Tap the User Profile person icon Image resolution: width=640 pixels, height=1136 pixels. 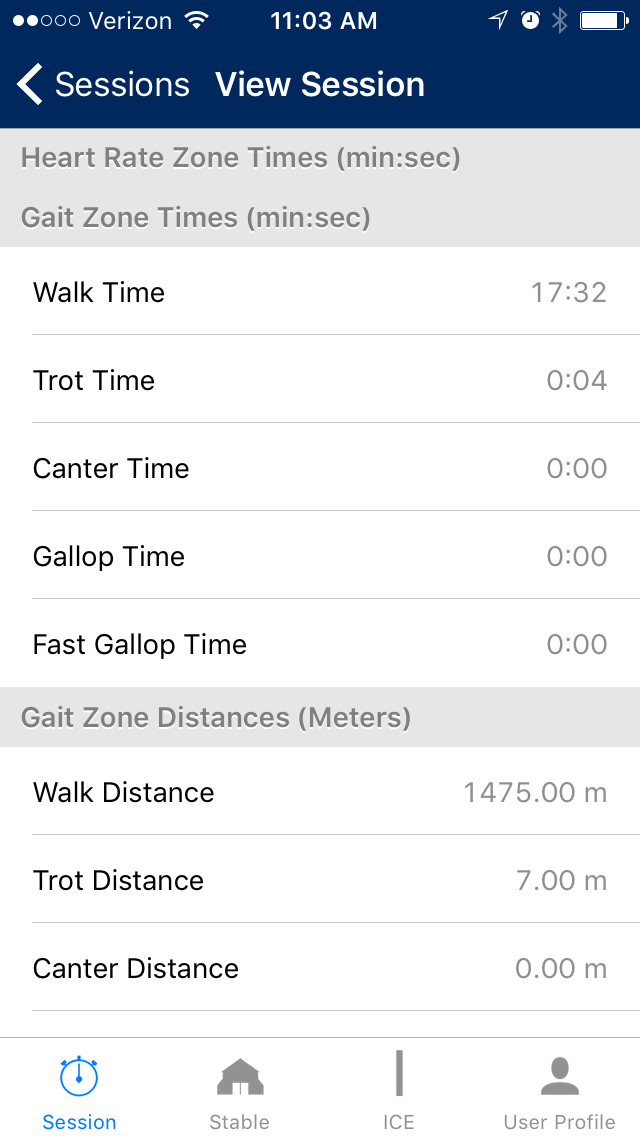559,1076
